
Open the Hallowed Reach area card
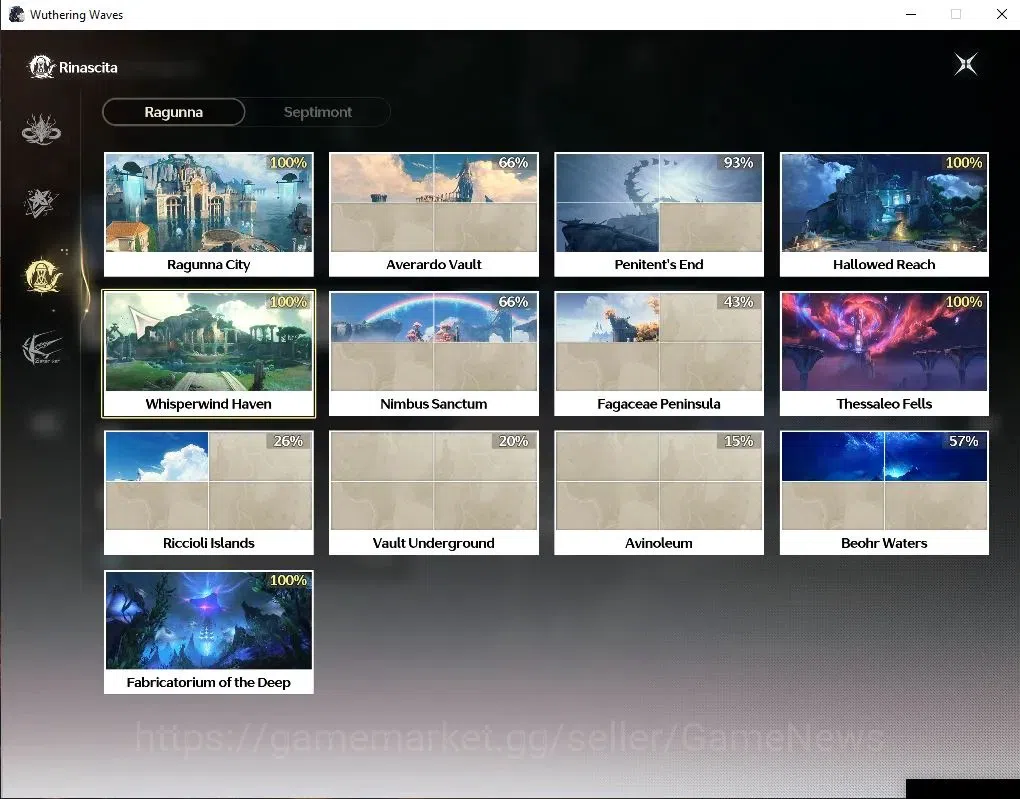(884, 215)
